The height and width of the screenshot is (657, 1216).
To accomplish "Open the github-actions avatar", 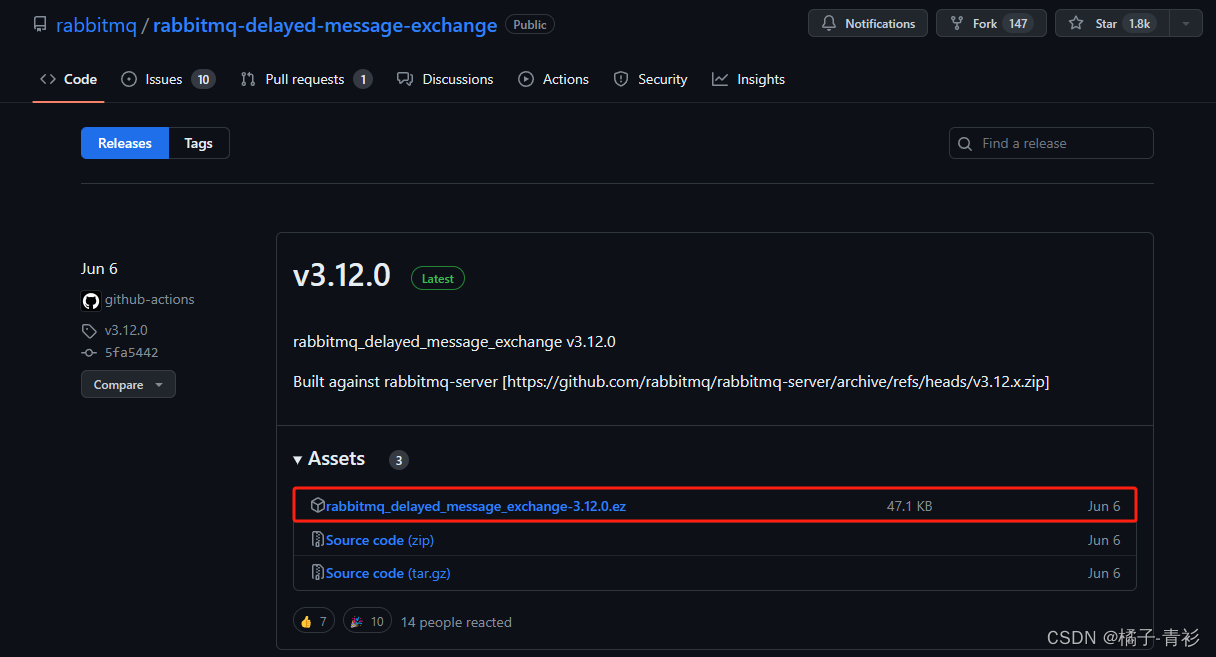I will pos(90,300).
